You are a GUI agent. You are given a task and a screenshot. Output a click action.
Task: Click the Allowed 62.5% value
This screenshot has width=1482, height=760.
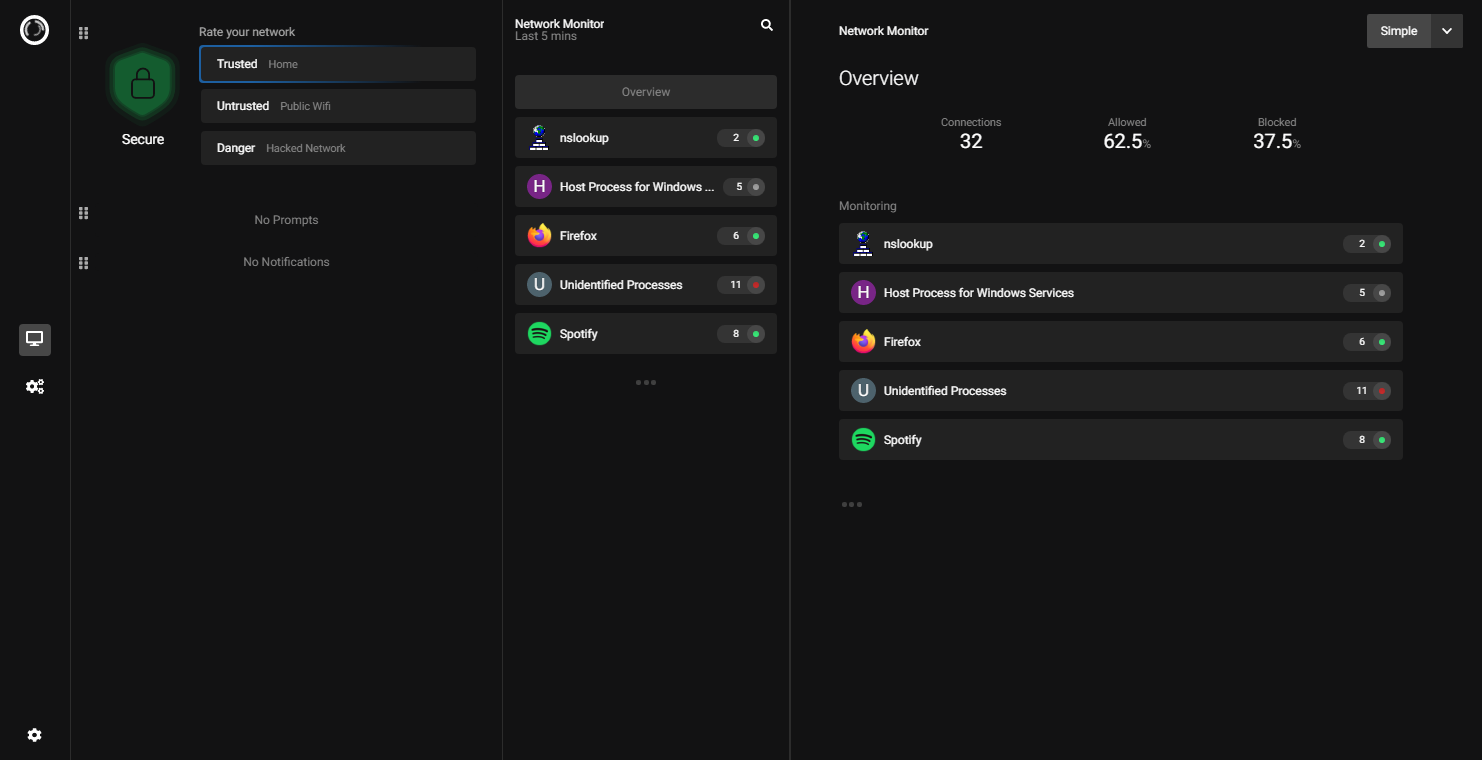tap(1127, 141)
